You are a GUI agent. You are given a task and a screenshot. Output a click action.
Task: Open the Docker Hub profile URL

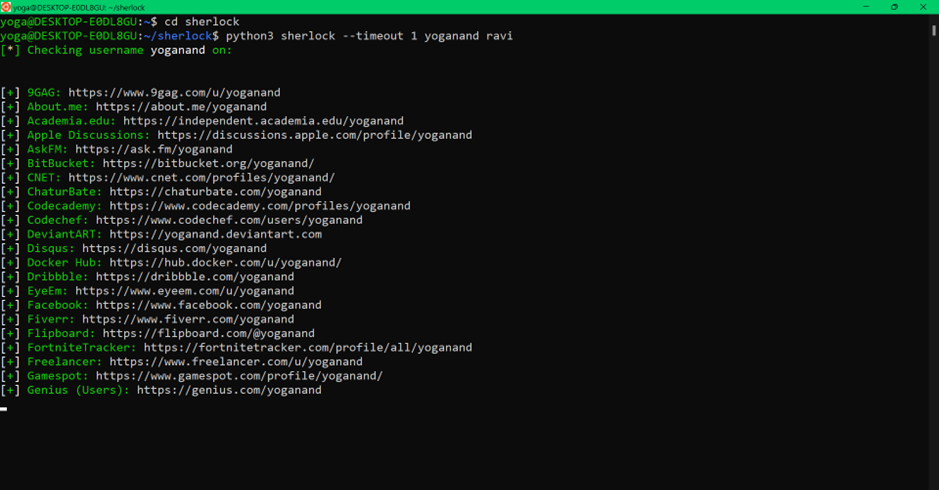226,262
